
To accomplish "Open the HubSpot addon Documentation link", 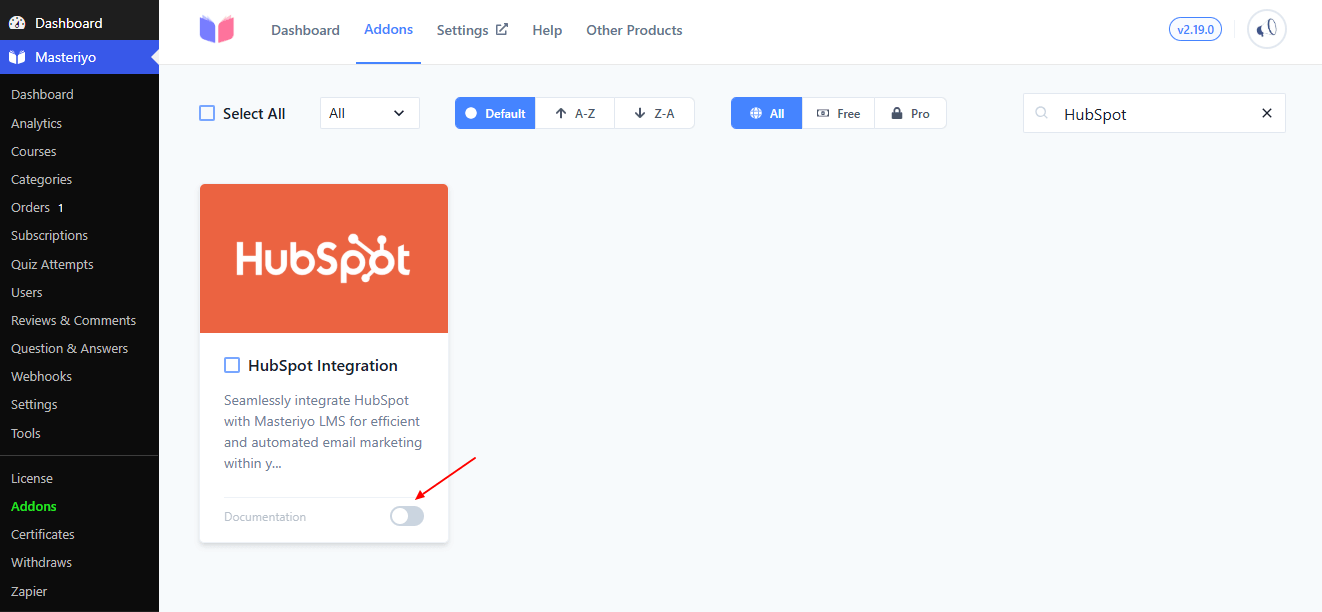I will 265,517.
